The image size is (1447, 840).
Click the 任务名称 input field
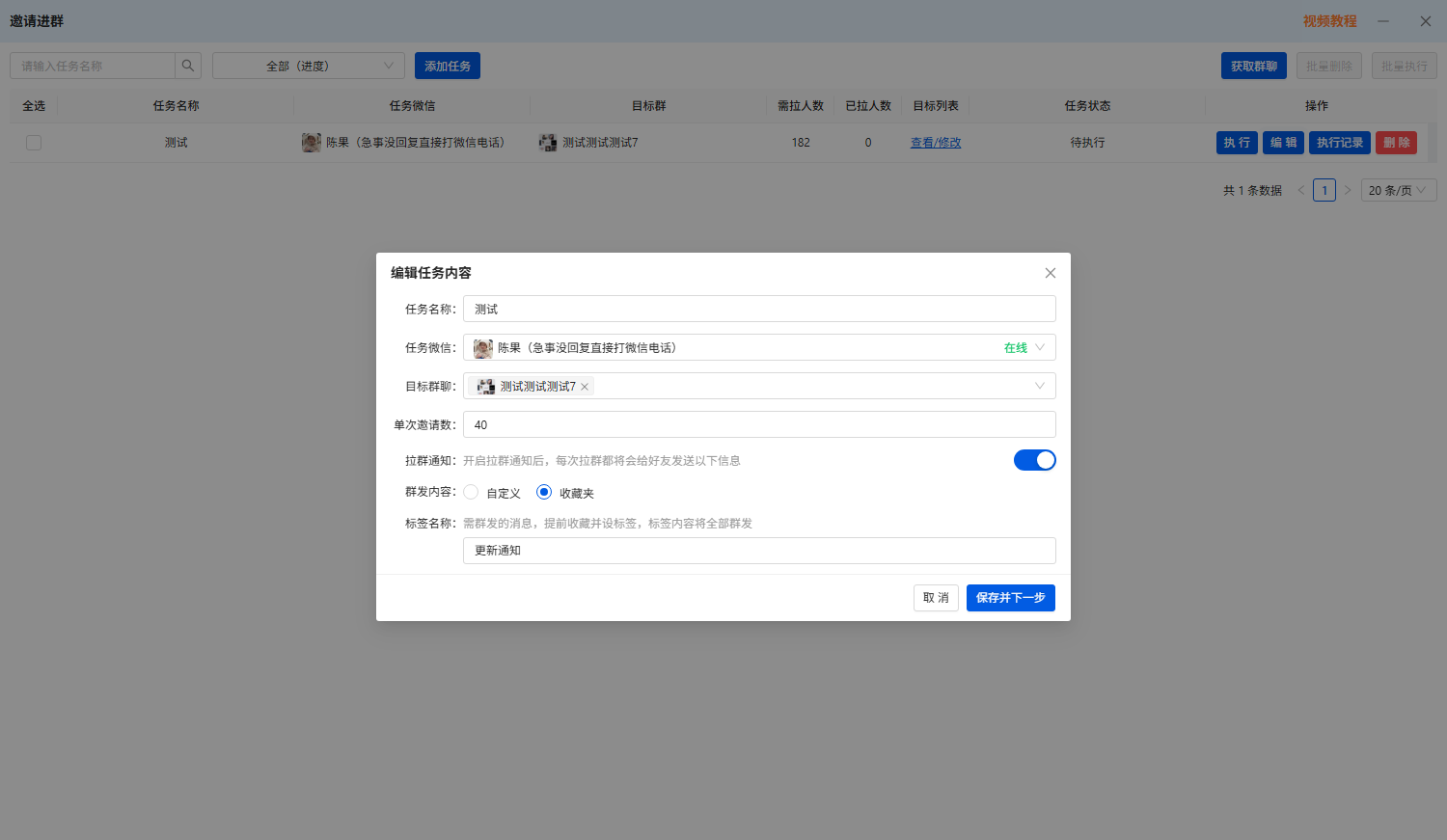(x=759, y=309)
